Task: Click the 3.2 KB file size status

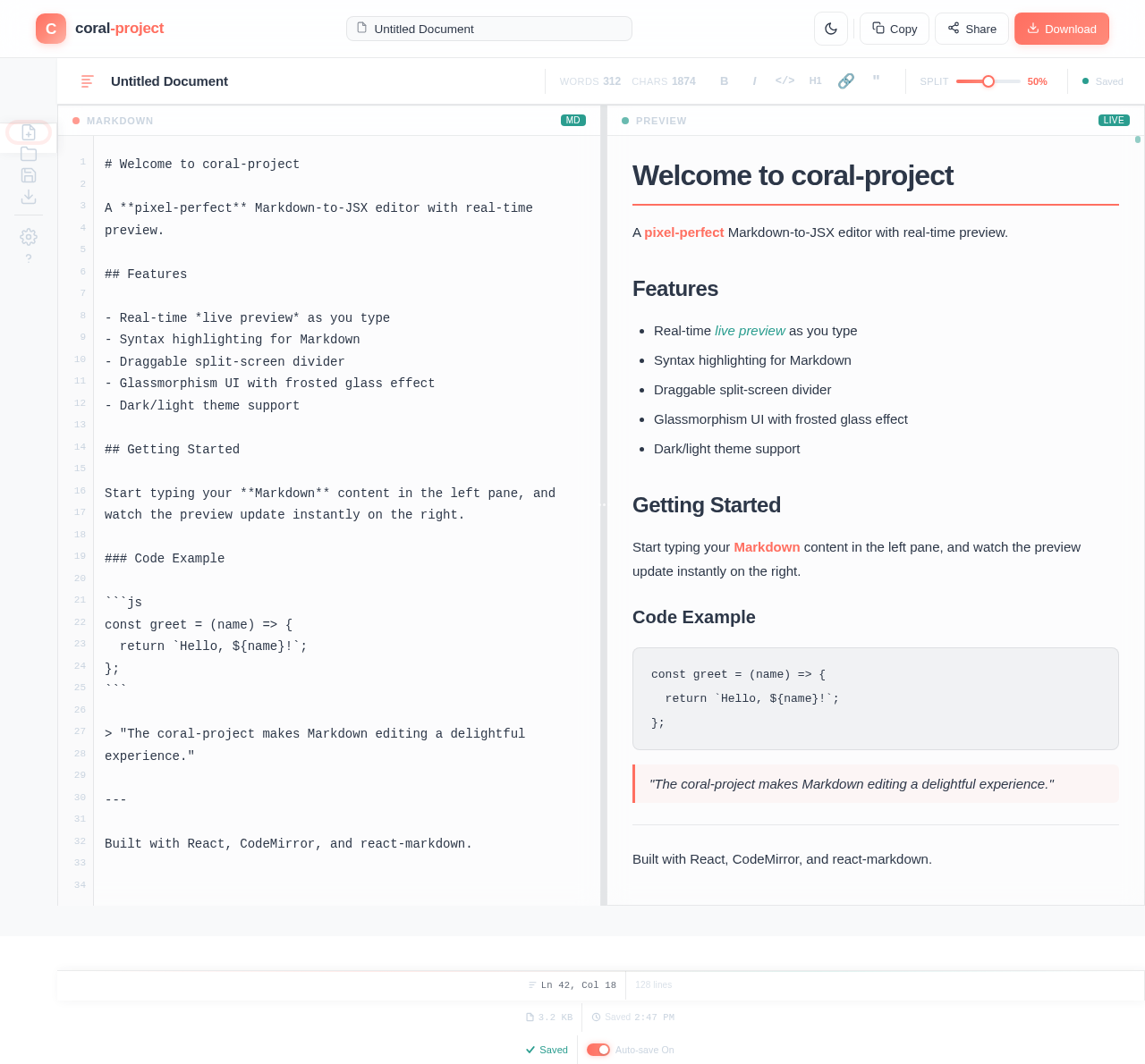Action: [549, 1018]
